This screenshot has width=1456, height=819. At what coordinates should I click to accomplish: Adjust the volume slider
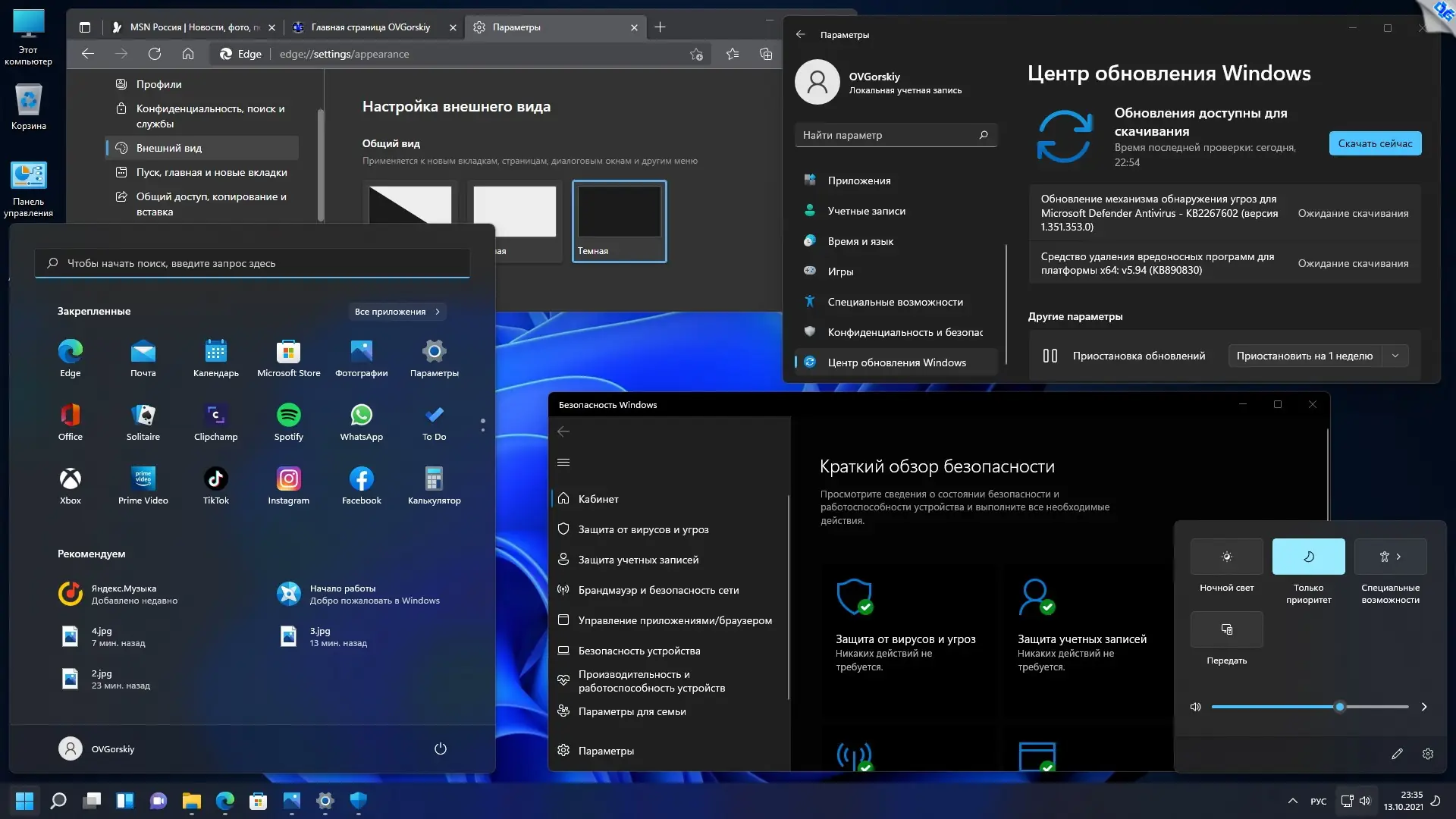coord(1339,707)
